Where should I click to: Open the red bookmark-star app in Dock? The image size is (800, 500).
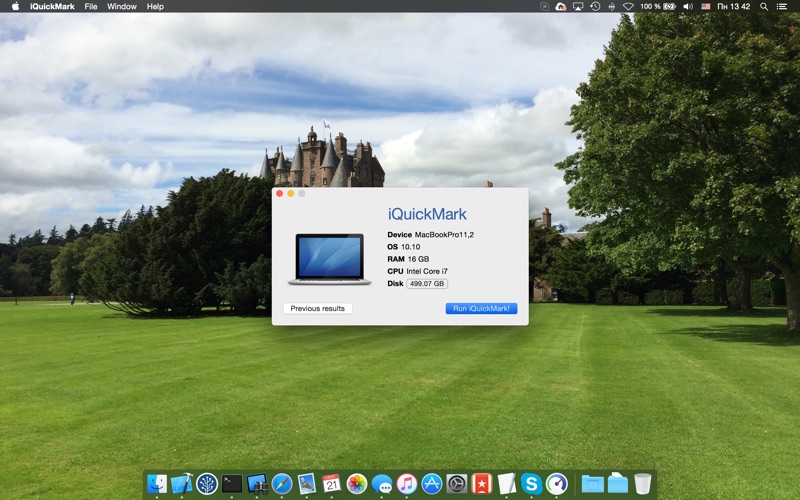coord(482,483)
